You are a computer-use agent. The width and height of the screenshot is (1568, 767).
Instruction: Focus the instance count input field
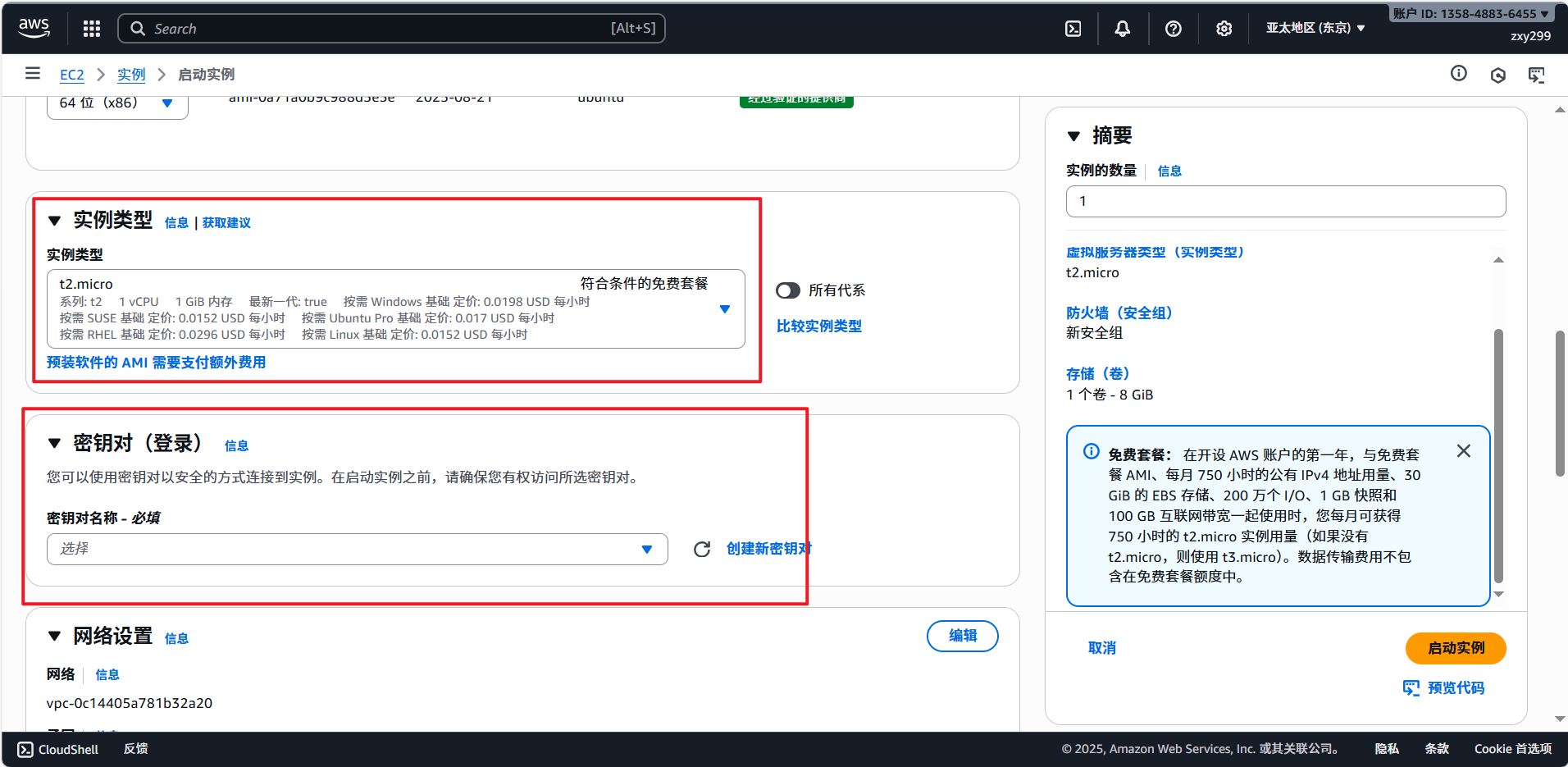pyautogui.click(x=1286, y=201)
